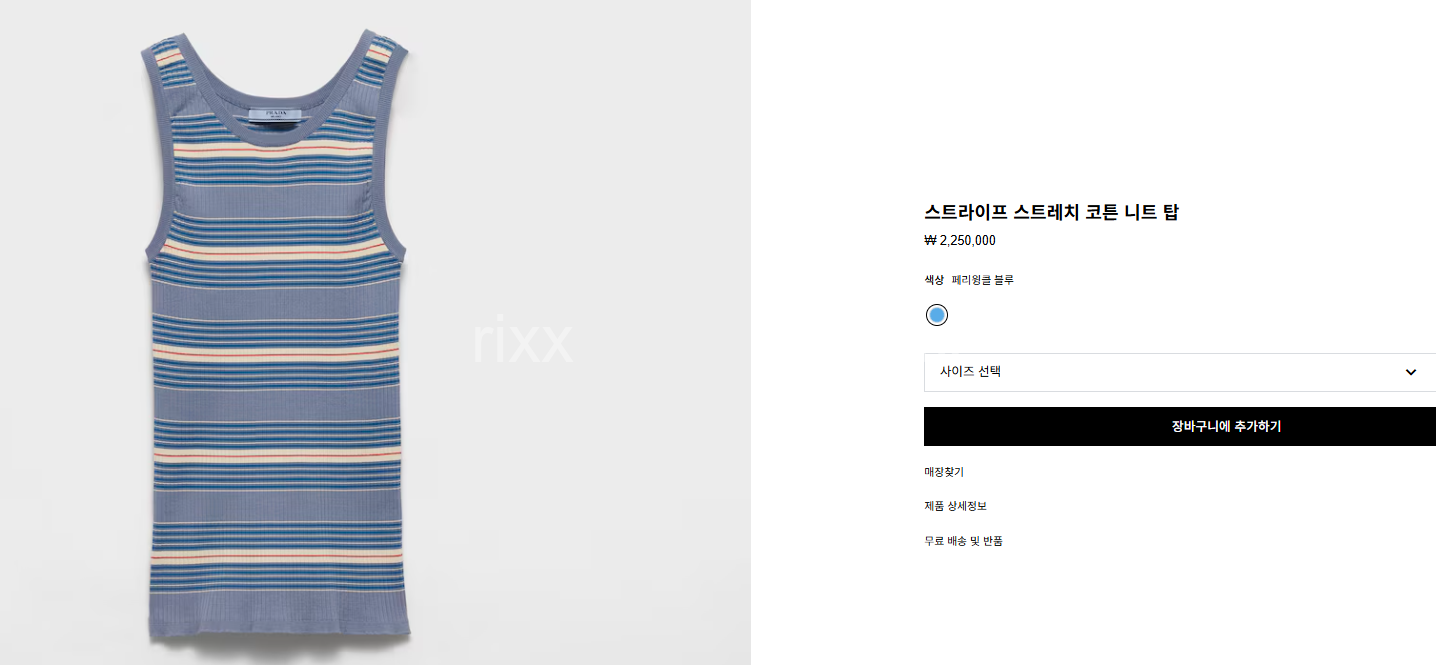Click the product title 스트라이프 스트레치 코튼 니트 탑
The image size is (1436, 665).
click(1051, 212)
